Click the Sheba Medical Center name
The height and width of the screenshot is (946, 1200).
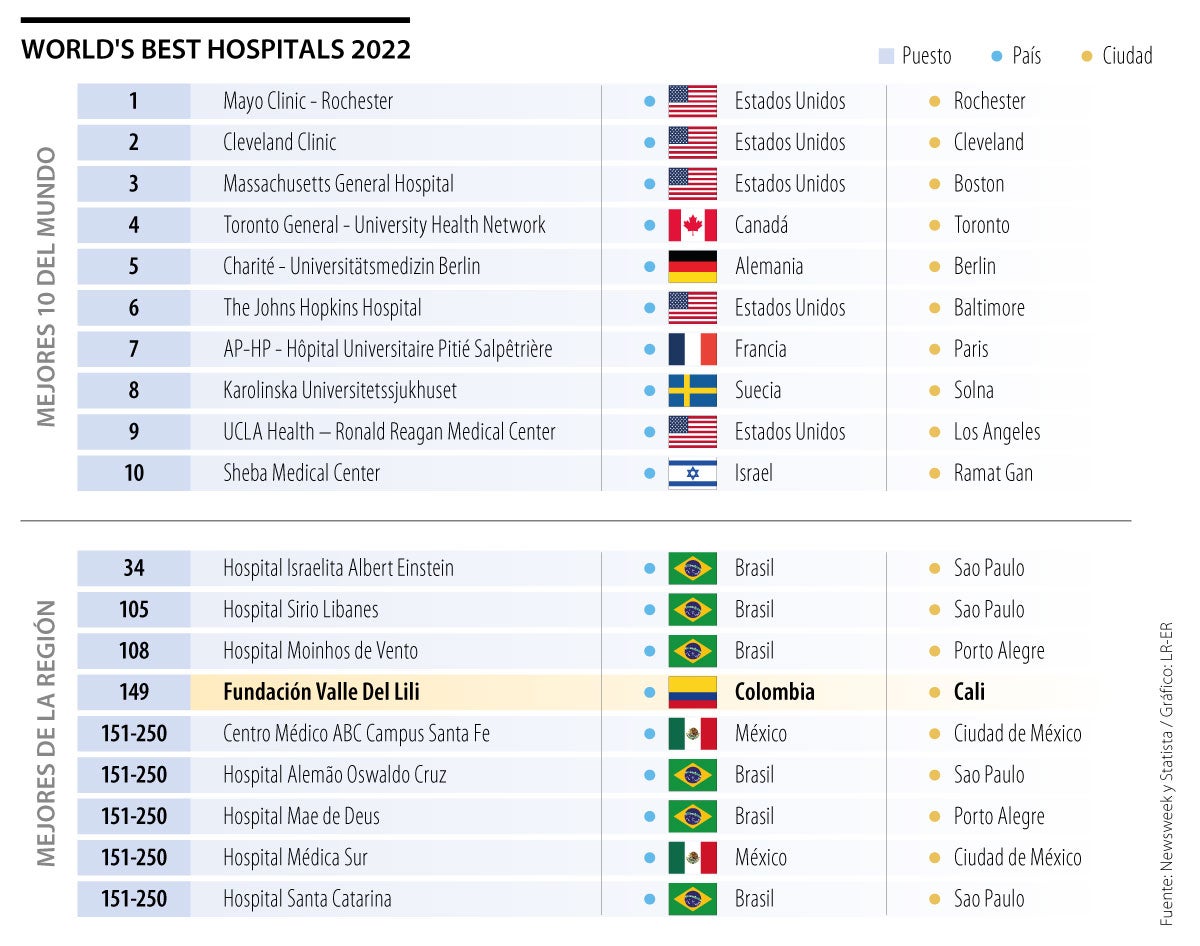pos(301,473)
